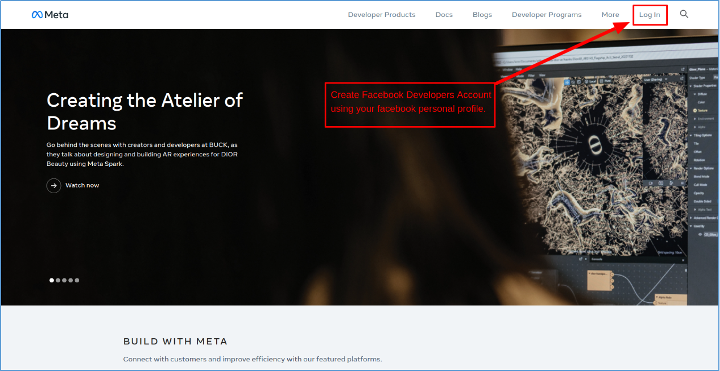Click the Log In link
Viewport: 720px width, 371px height.
pos(650,15)
